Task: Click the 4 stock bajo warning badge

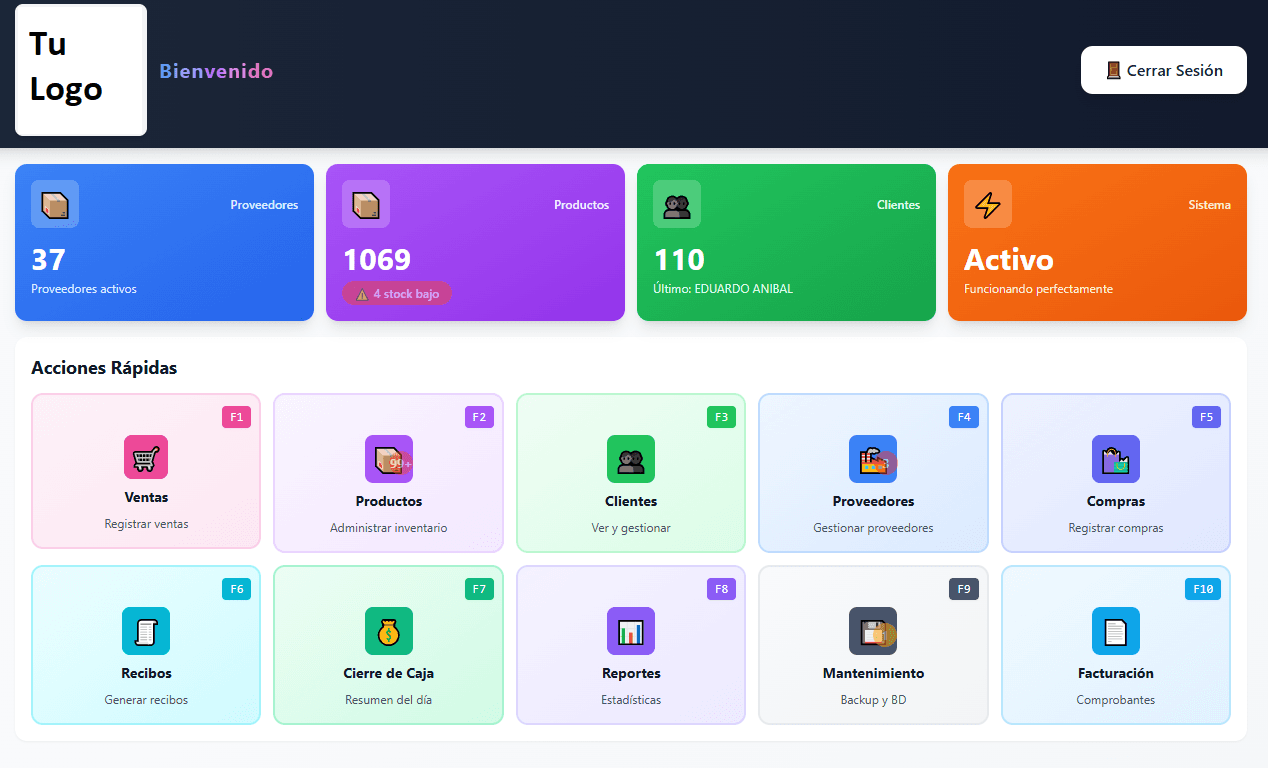Action: [x=397, y=294]
